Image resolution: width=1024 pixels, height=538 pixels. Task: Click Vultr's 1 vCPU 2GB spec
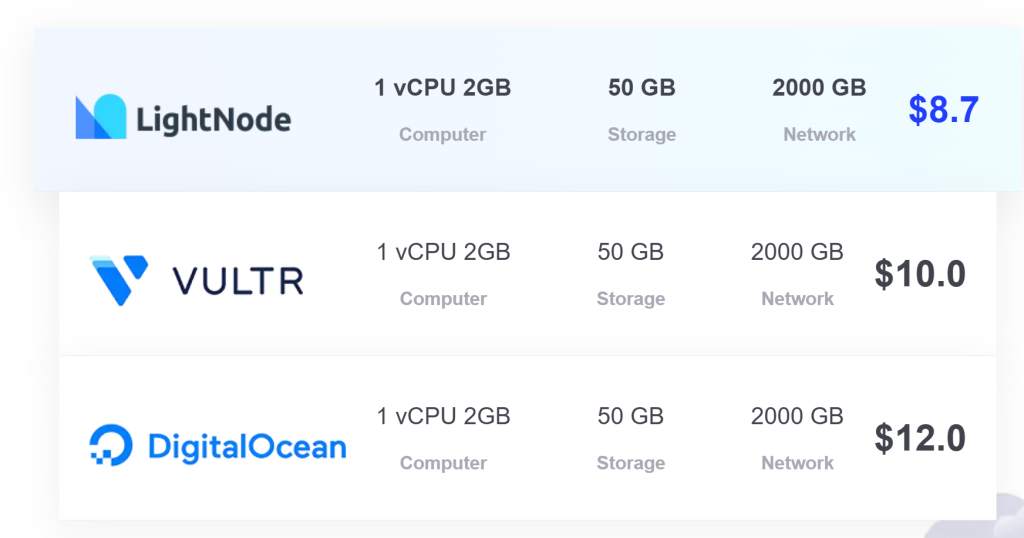[443, 252]
